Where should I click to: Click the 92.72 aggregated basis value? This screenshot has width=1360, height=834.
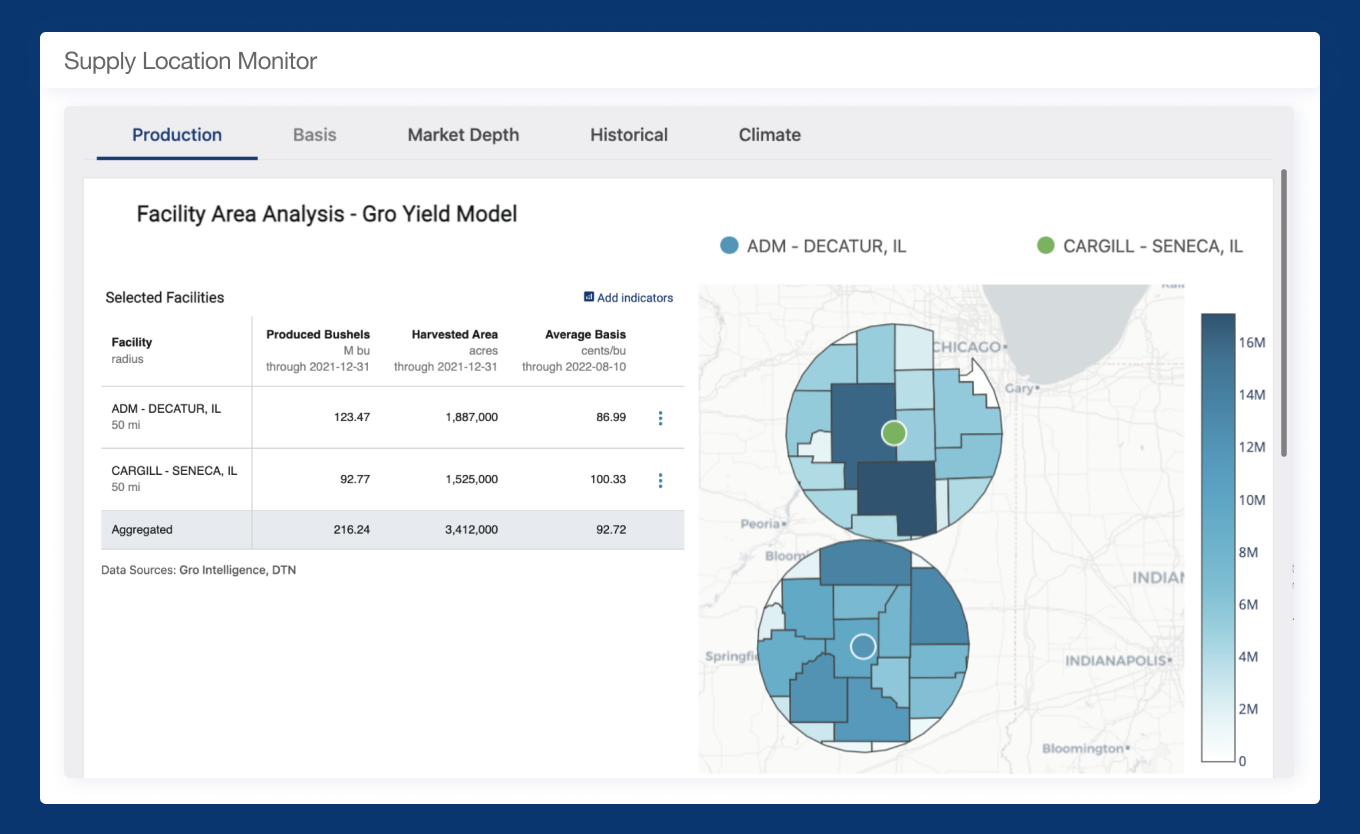click(x=611, y=530)
